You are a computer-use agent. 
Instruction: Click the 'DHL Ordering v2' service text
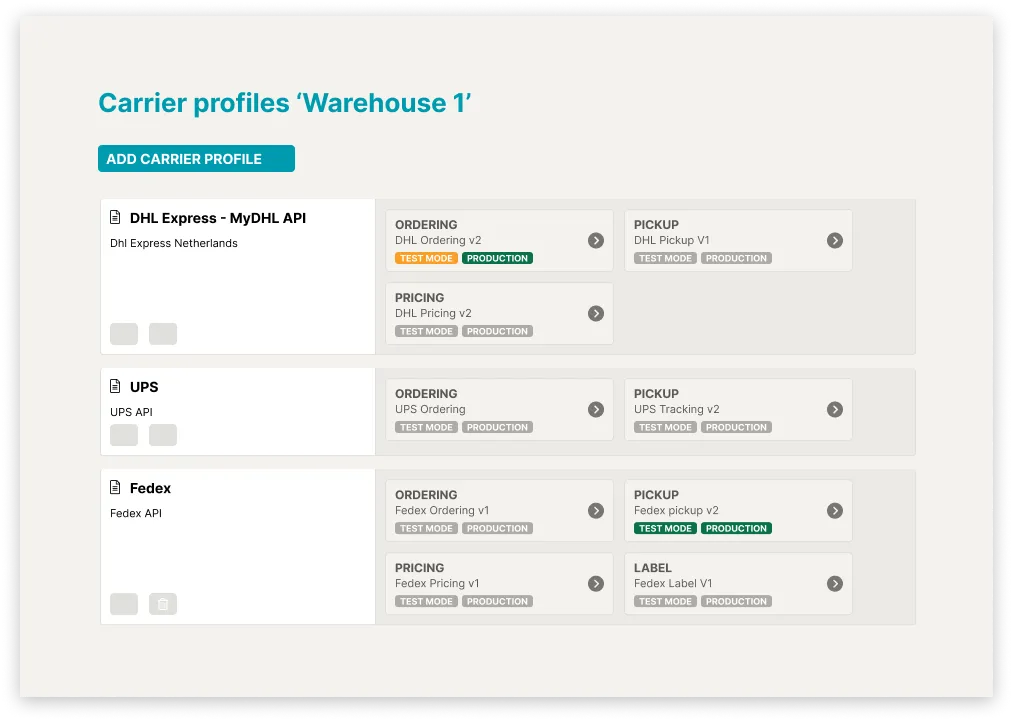[x=438, y=240]
